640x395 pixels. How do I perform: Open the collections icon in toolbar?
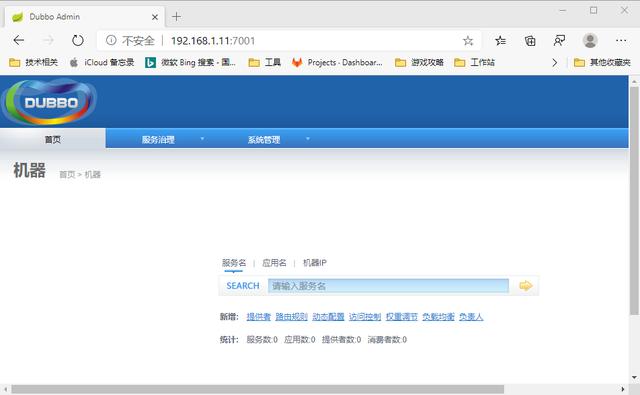coord(530,40)
